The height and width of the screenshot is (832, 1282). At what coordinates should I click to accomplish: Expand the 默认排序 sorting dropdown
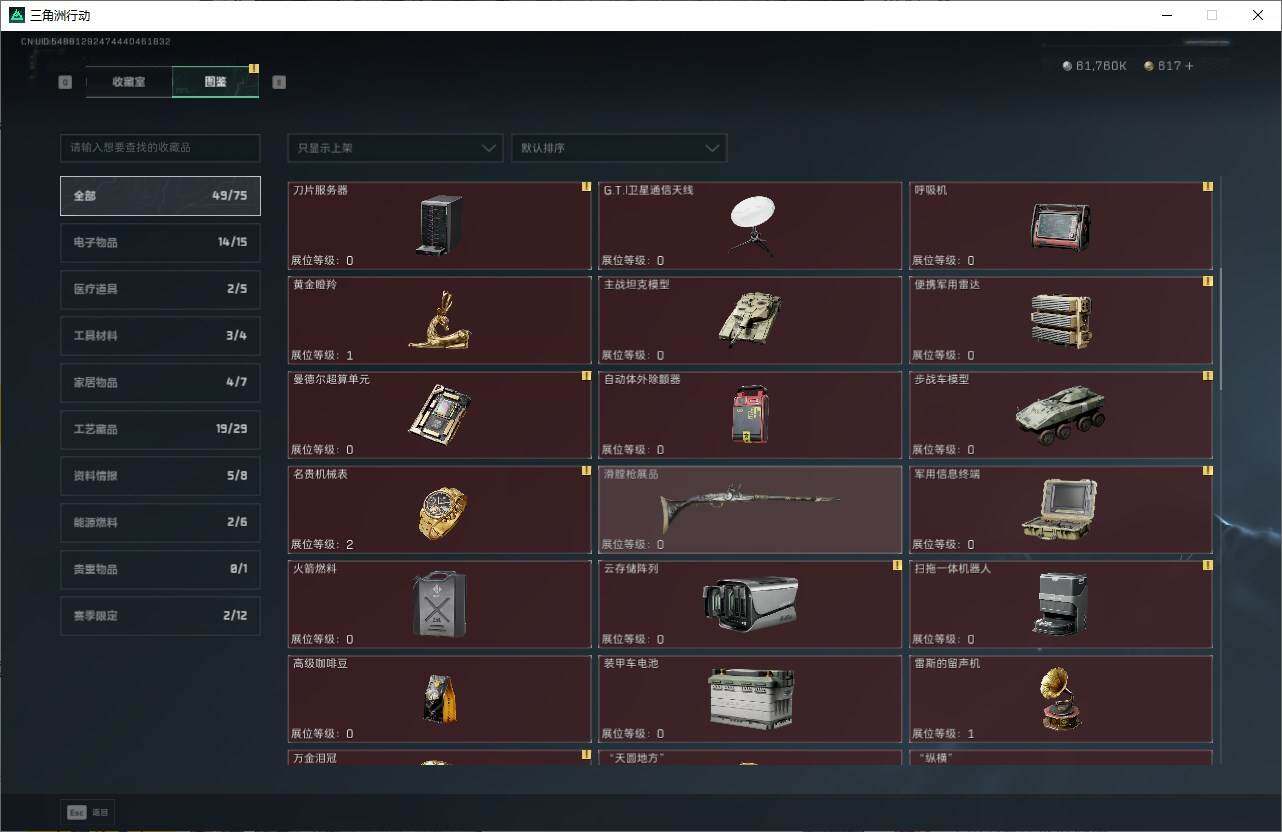618,147
